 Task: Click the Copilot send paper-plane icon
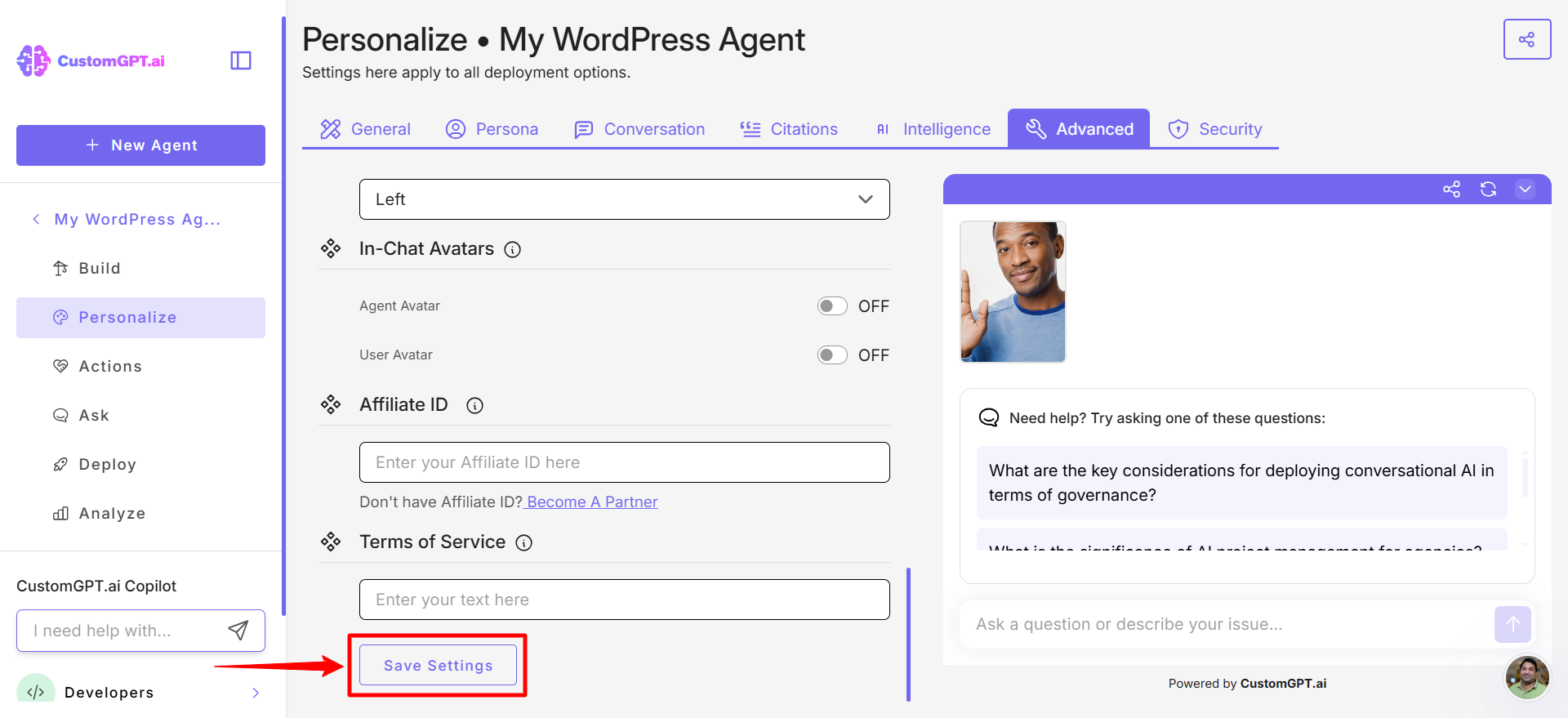pos(238,630)
